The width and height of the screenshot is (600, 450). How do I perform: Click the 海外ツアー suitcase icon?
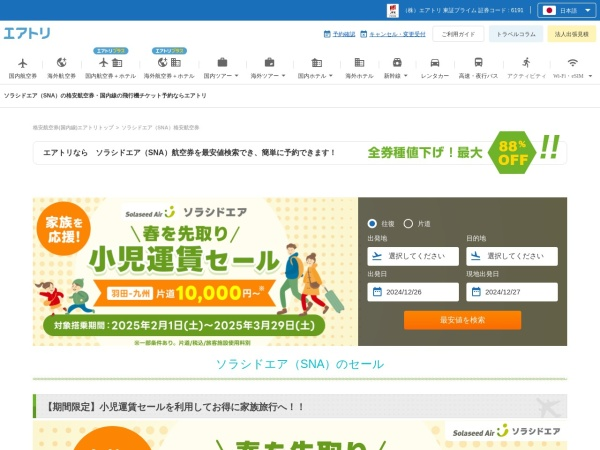269,62
